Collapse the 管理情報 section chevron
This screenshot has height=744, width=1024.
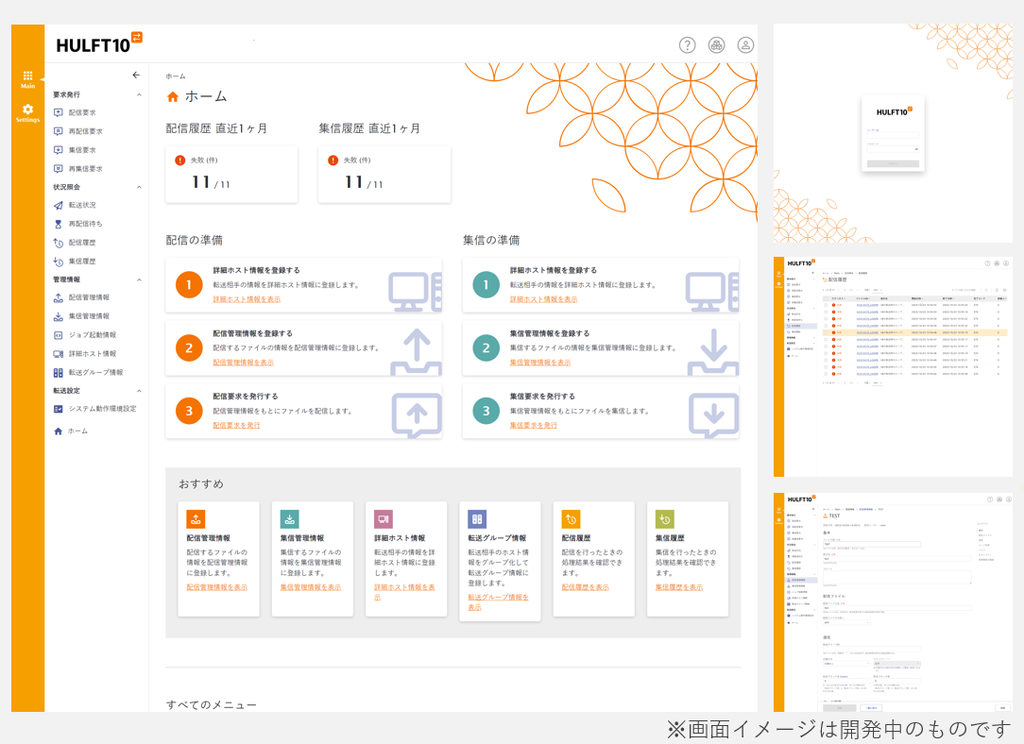pyautogui.click(x=139, y=280)
